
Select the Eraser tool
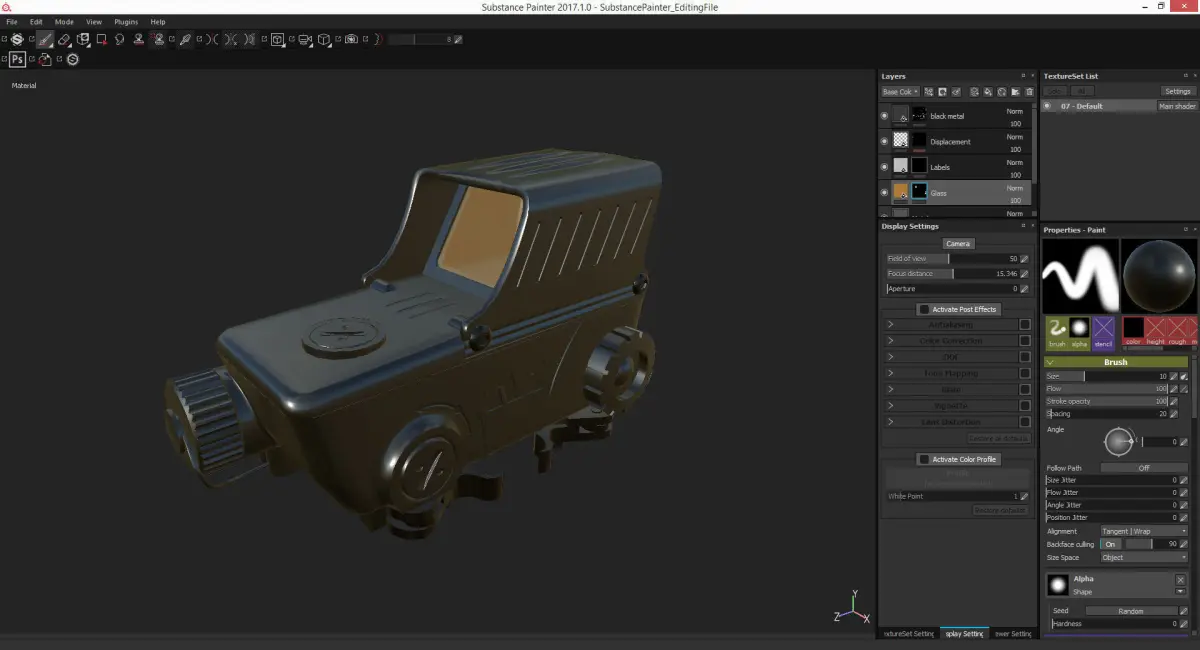(64, 40)
